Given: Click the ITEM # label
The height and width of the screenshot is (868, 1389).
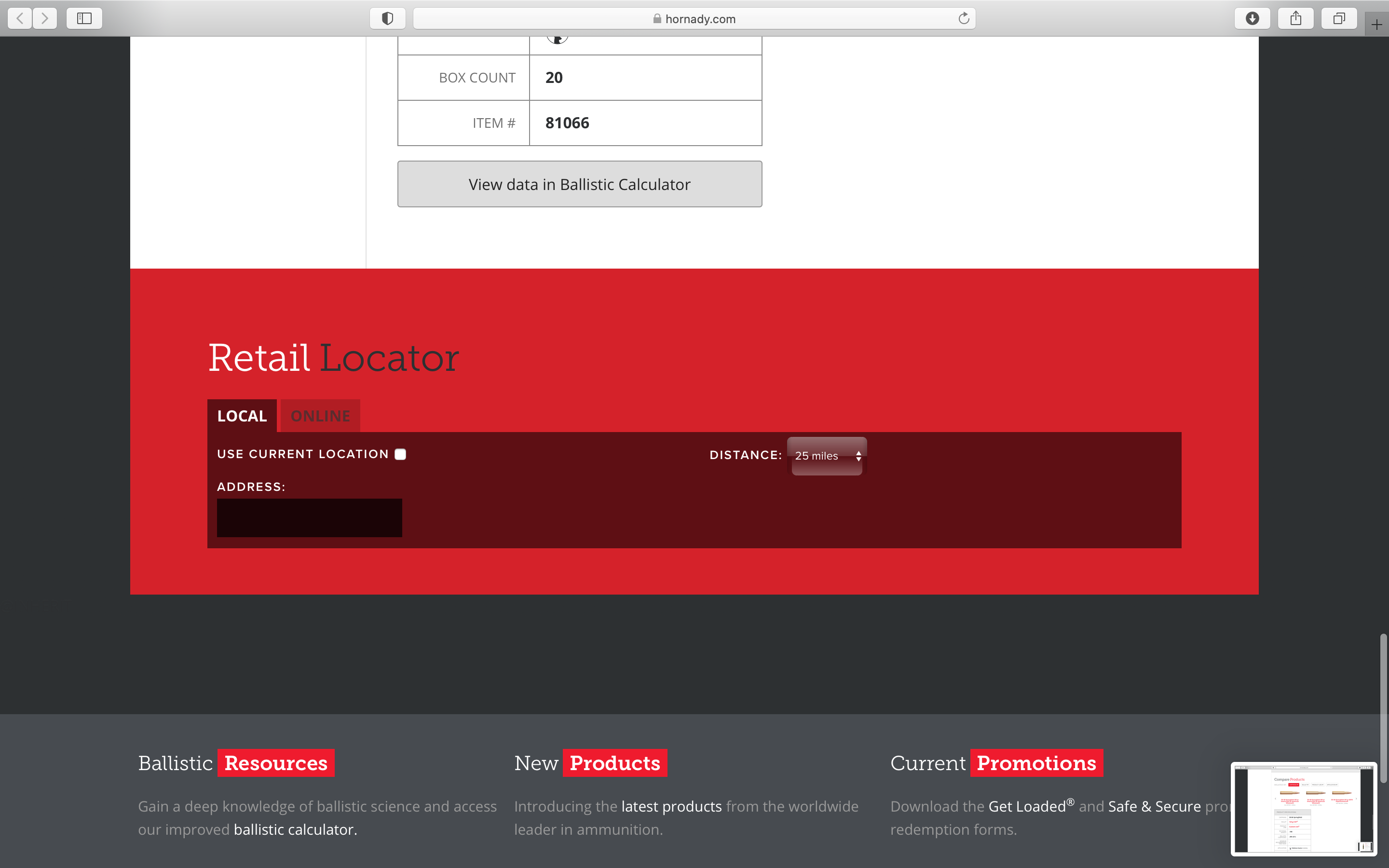Looking at the screenshot, I should click(493, 123).
